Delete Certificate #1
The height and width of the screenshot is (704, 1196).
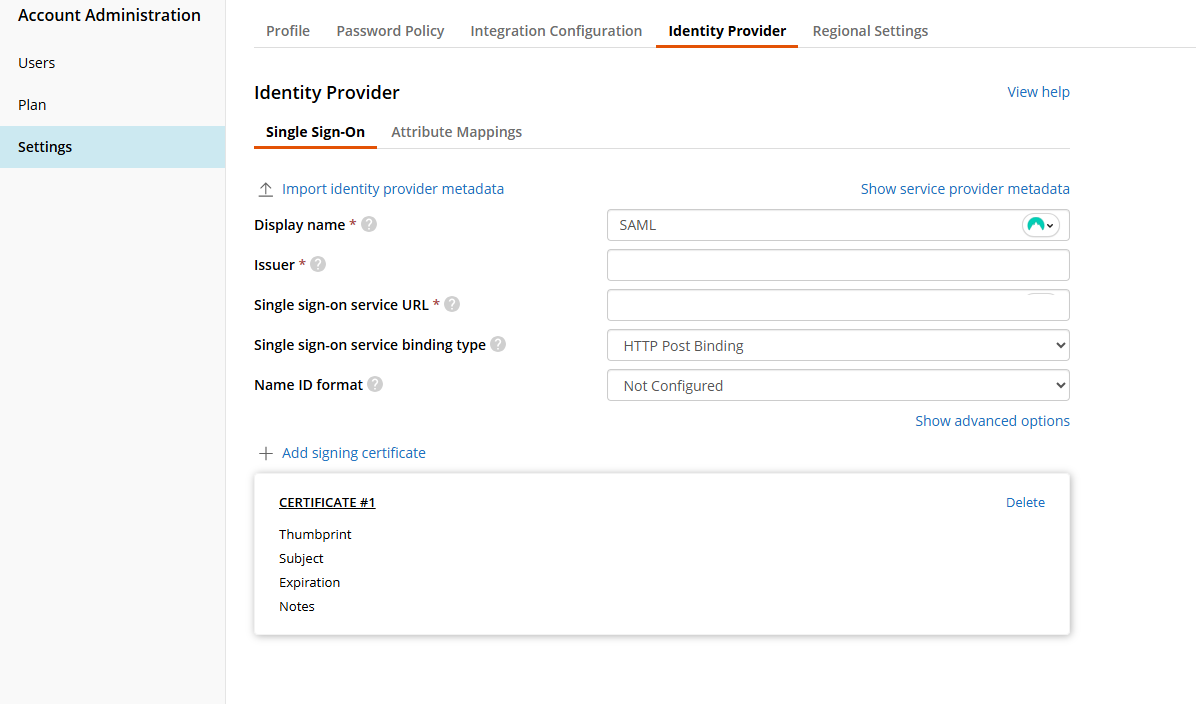click(x=1025, y=503)
